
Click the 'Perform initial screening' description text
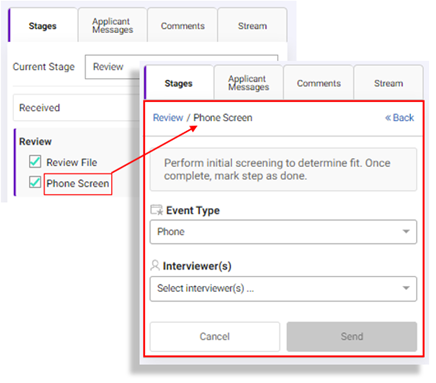tap(277, 169)
